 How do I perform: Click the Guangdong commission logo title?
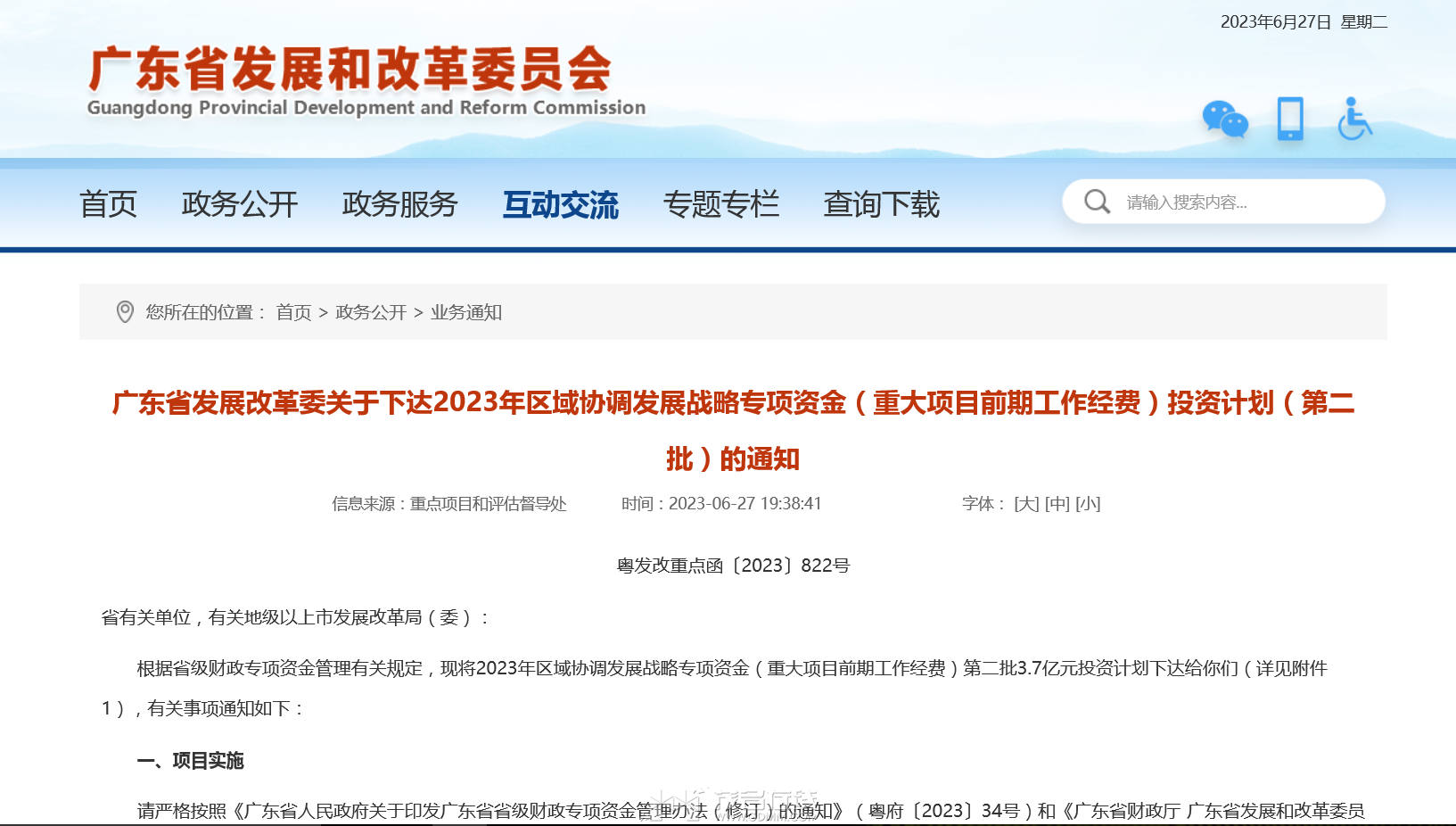366,82
